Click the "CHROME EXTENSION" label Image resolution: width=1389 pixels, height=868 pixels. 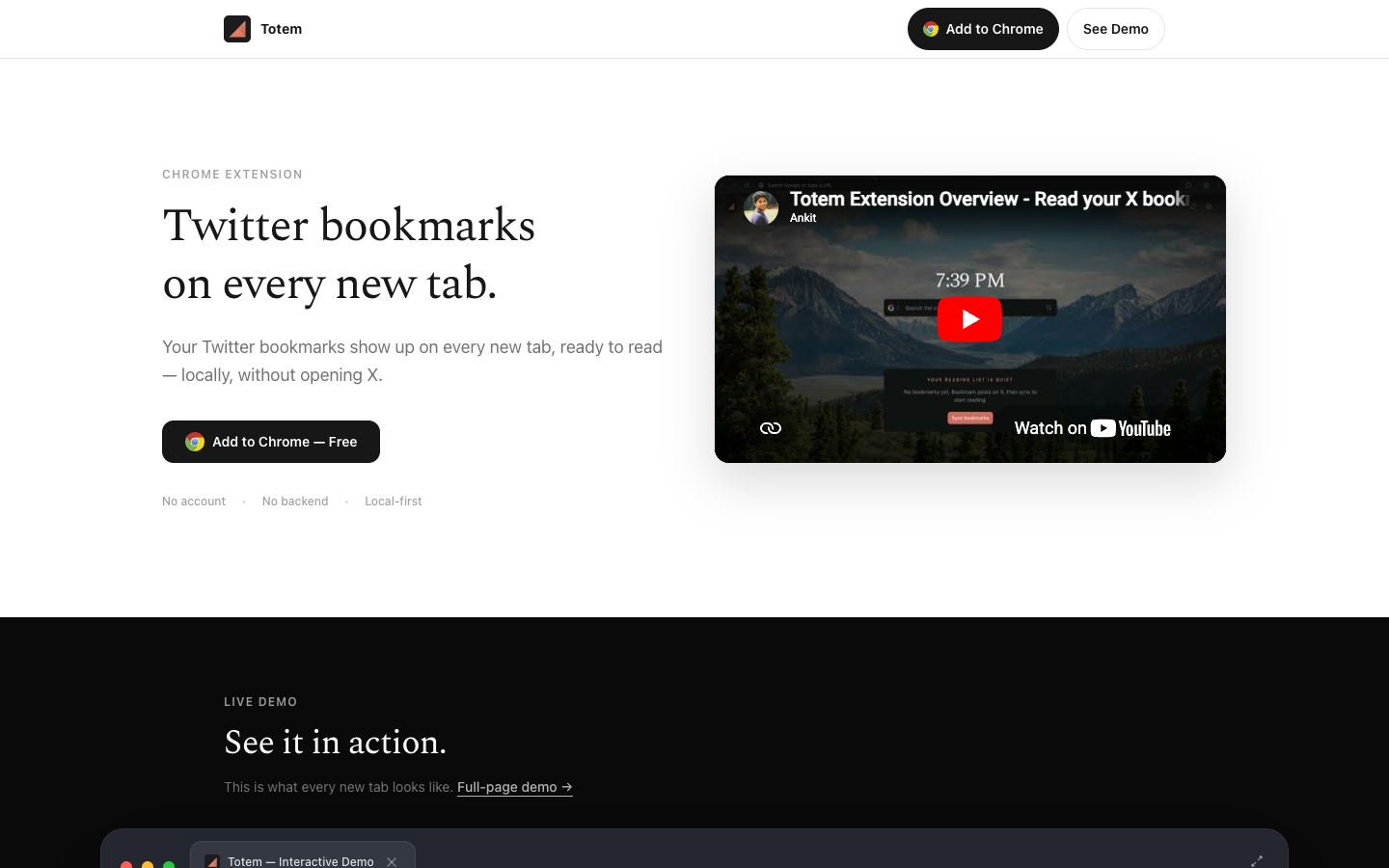[232, 175]
